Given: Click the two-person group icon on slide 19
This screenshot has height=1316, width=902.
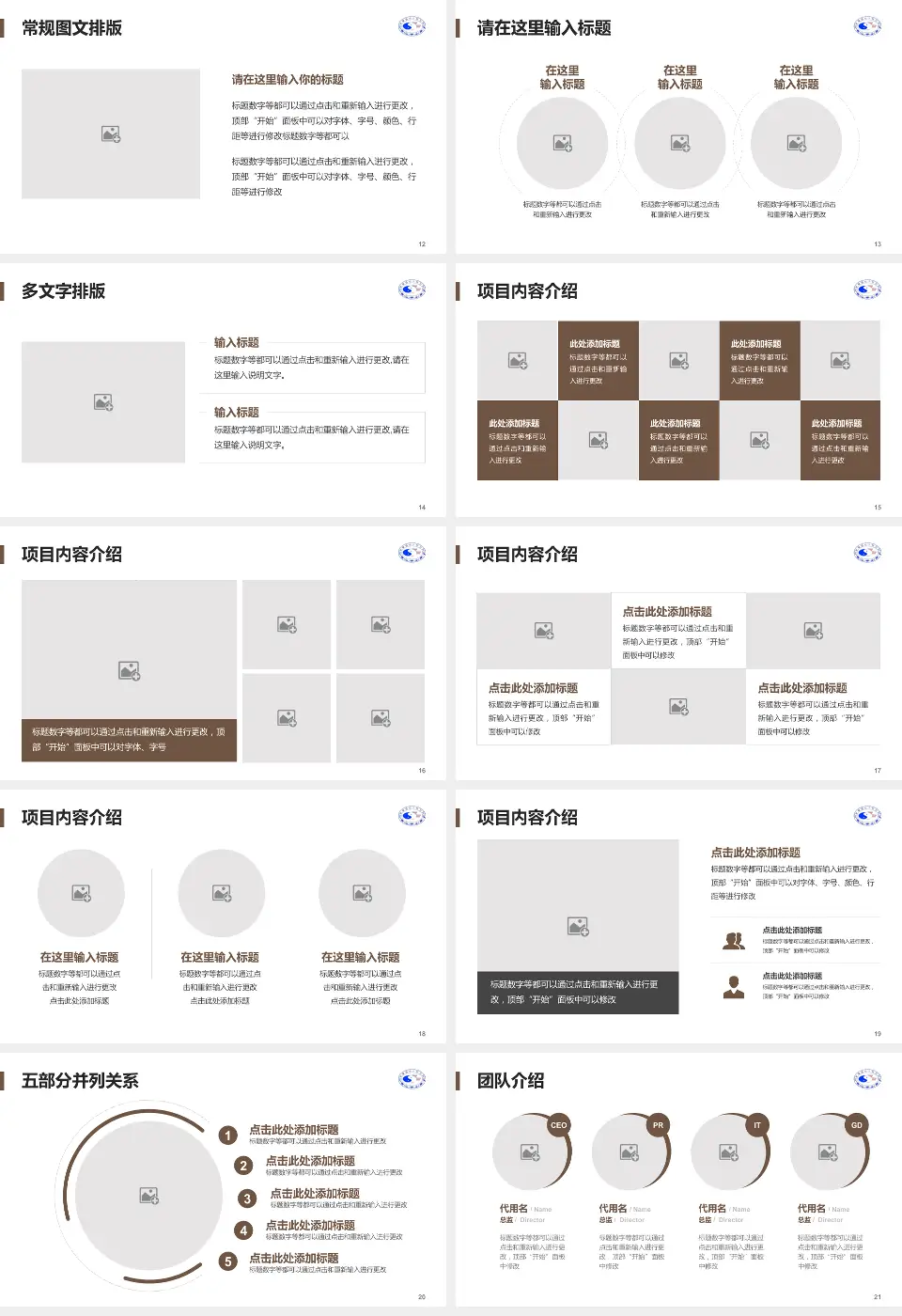Looking at the screenshot, I should click(x=734, y=940).
